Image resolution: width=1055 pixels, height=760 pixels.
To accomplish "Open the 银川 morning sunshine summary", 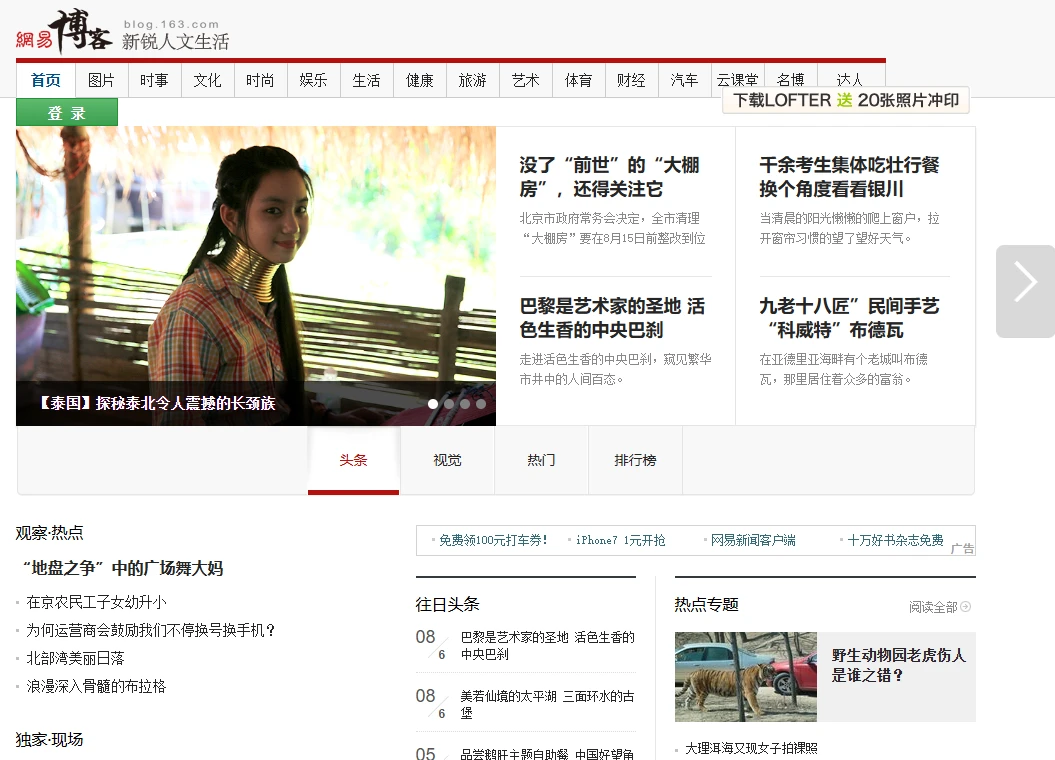I will [x=849, y=228].
